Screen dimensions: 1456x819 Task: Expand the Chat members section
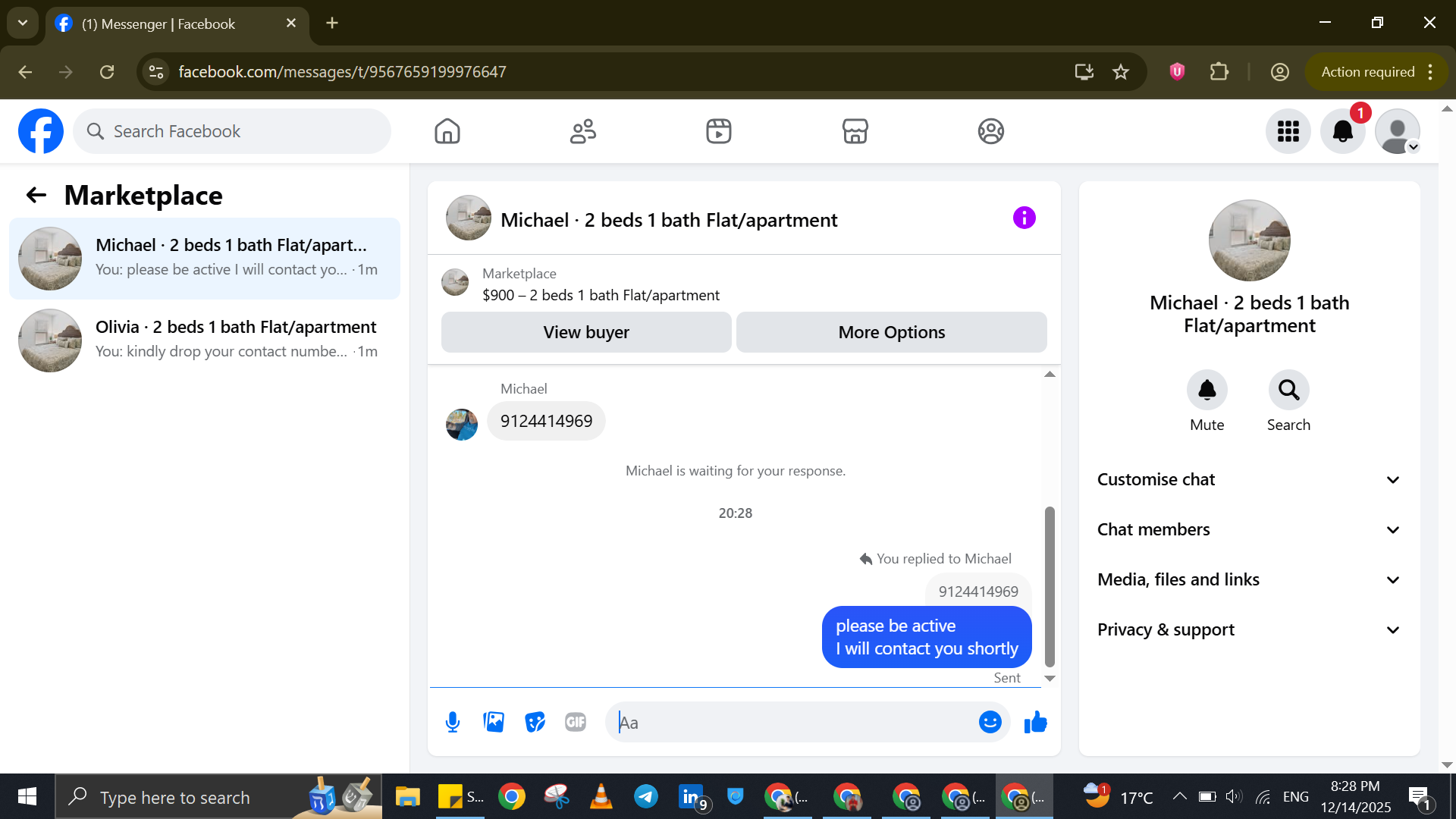pos(1249,529)
